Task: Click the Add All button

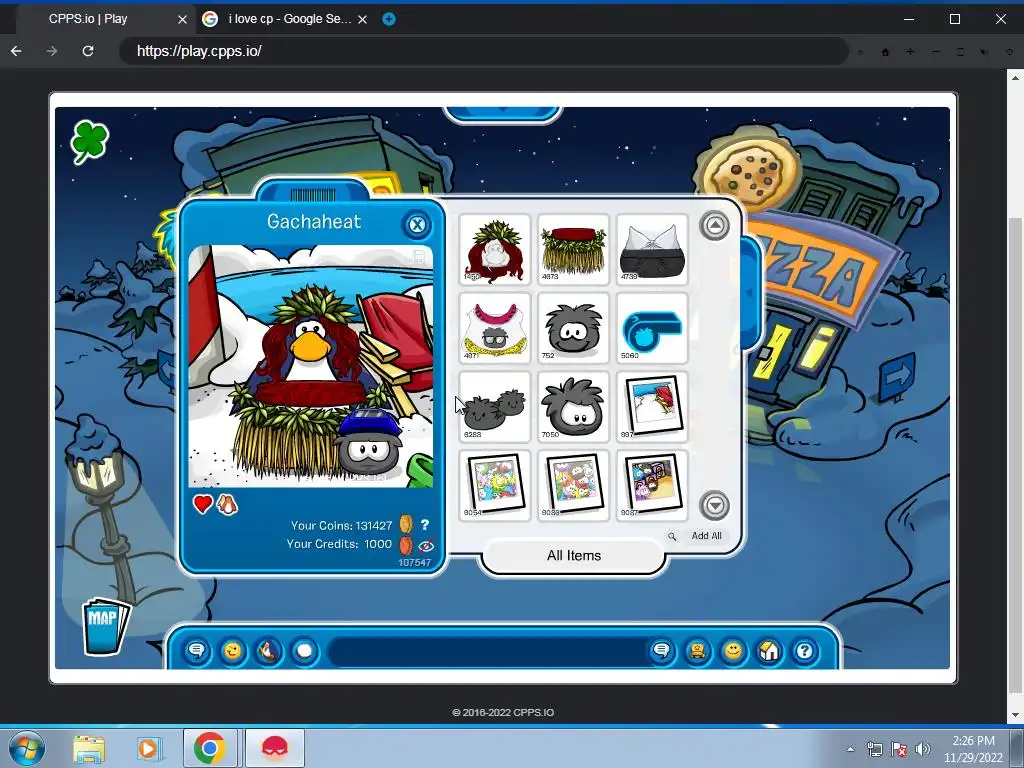Action: click(x=706, y=536)
